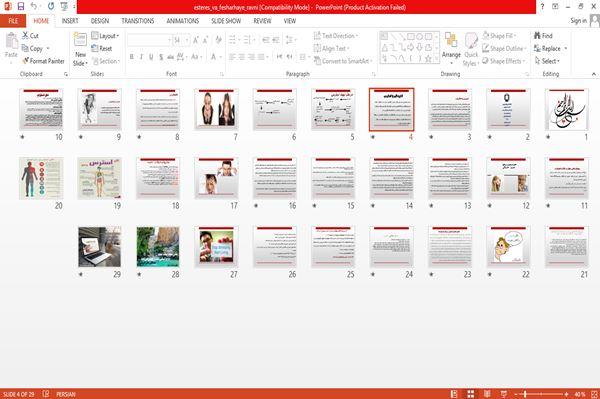Clear all formatting icon
This screenshot has width=600, height=399.
(x=218, y=39)
